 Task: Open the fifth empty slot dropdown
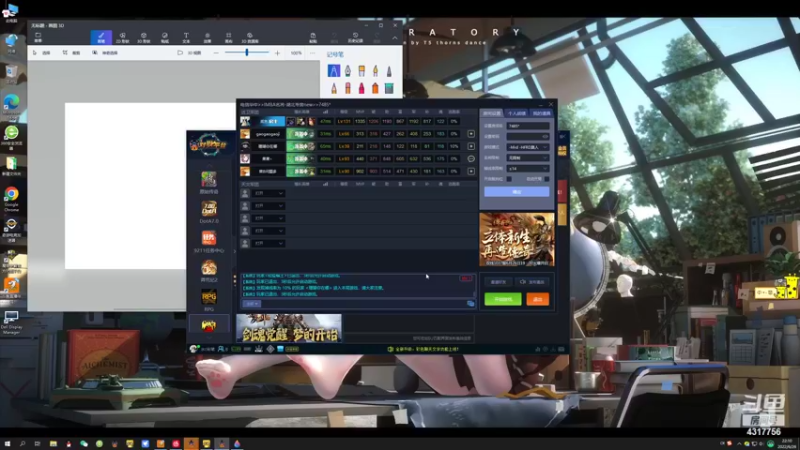pyautogui.click(x=269, y=243)
